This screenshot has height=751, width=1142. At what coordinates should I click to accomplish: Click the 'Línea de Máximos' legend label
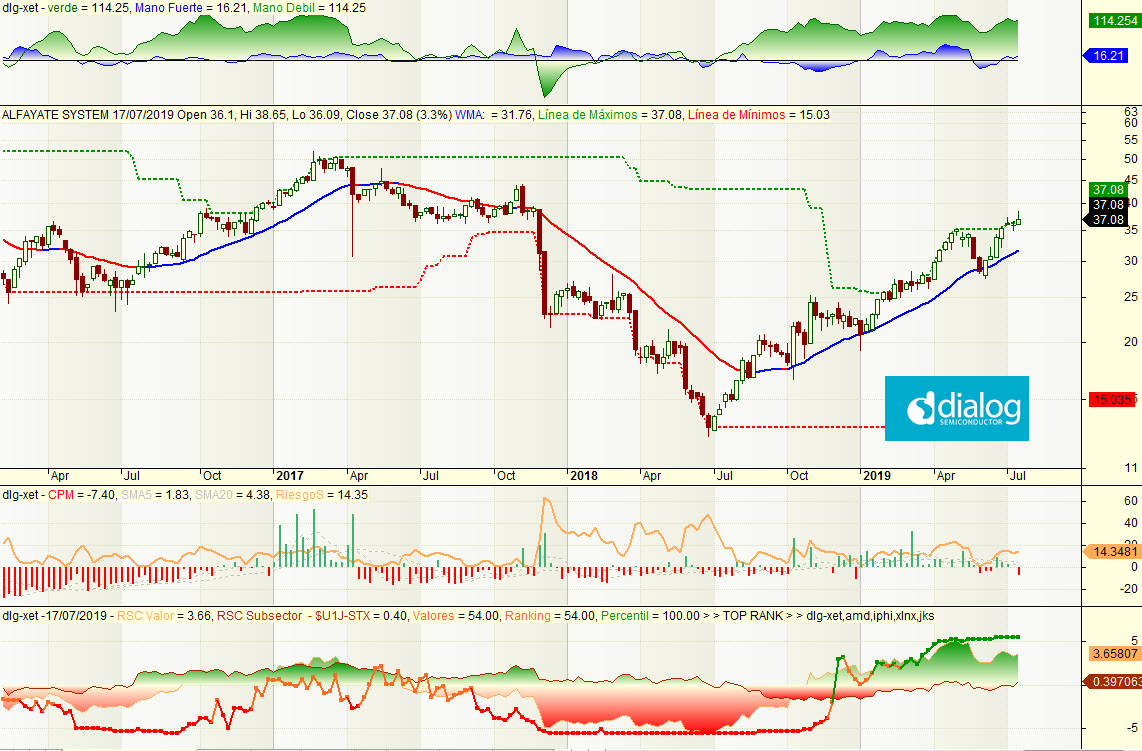point(587,114)
